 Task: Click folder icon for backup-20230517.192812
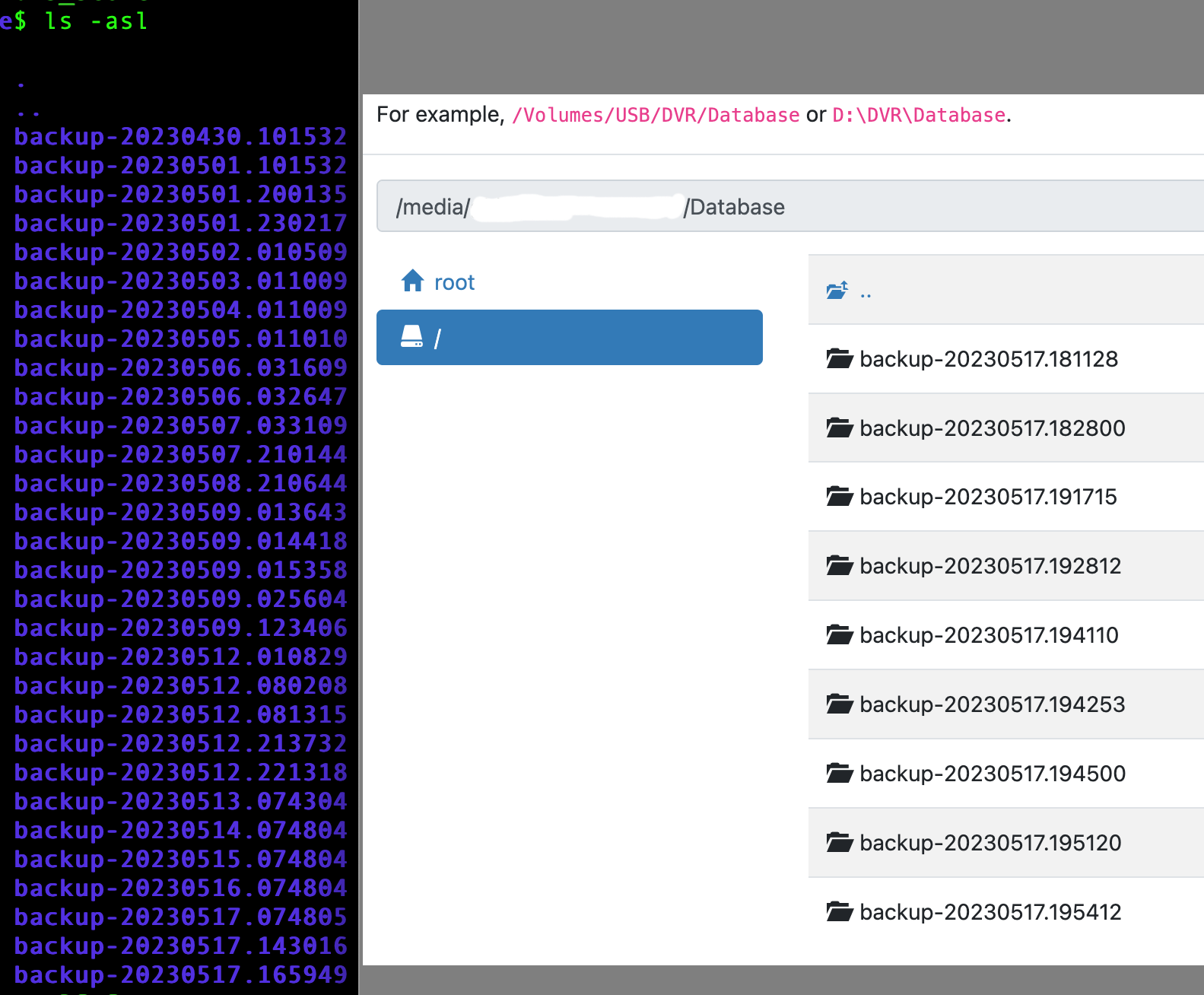840,566
